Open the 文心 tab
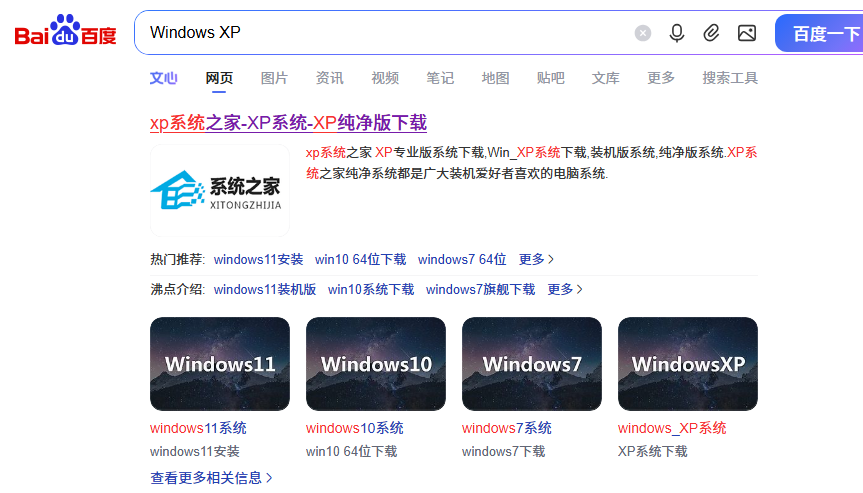863x493 pixels. 163,78
